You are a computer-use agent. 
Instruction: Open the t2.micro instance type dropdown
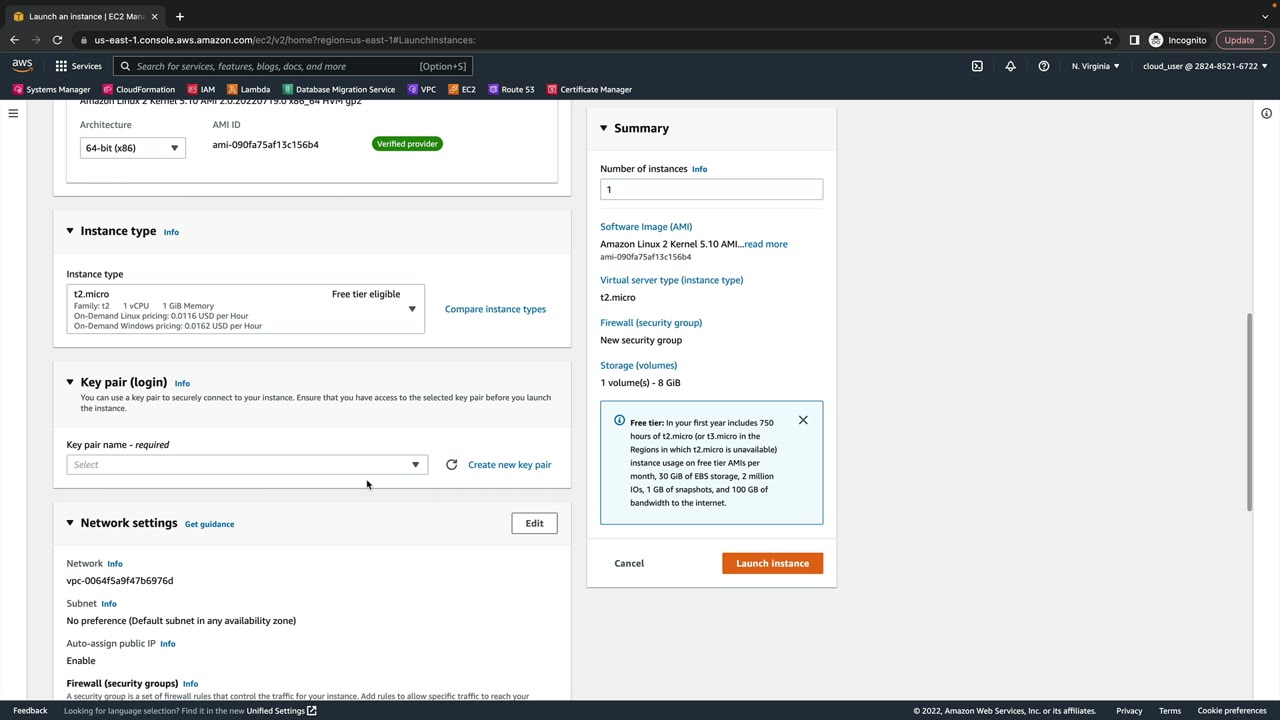coord(245,309)
